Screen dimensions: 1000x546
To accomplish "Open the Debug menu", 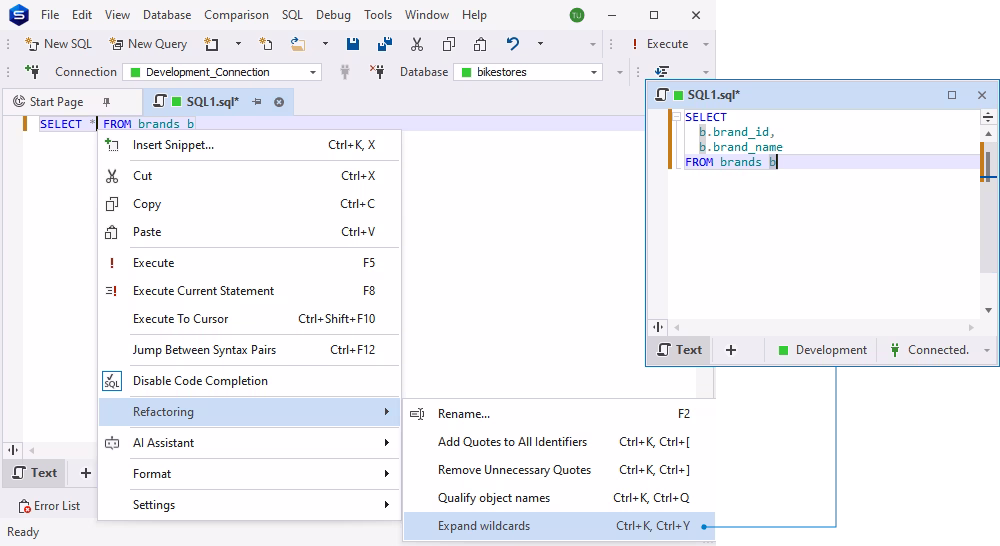I will click(333, 15).
